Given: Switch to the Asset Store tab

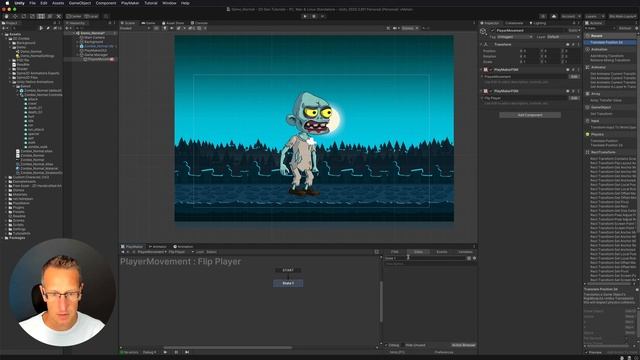Looking at the screenshot, I should coord(173,23).
